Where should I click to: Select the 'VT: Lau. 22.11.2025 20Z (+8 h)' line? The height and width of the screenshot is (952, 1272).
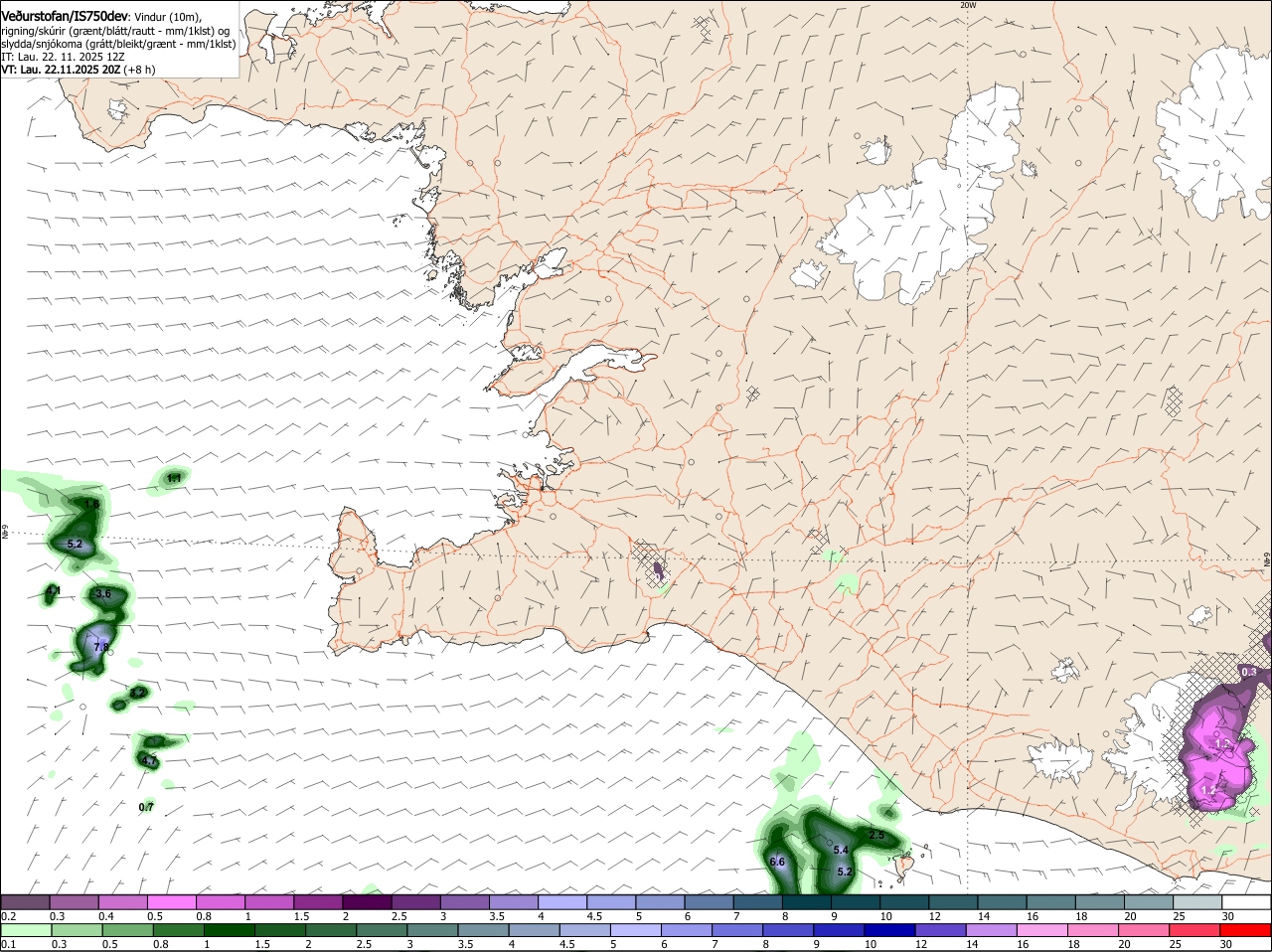tap(79, 70)
